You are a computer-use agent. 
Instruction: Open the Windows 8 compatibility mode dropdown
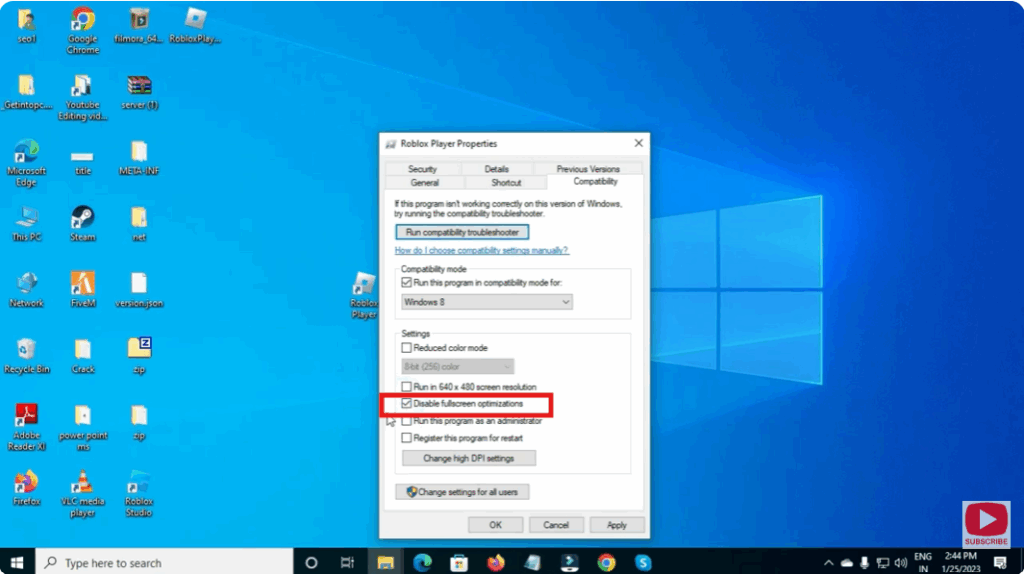tap(487, 302)
